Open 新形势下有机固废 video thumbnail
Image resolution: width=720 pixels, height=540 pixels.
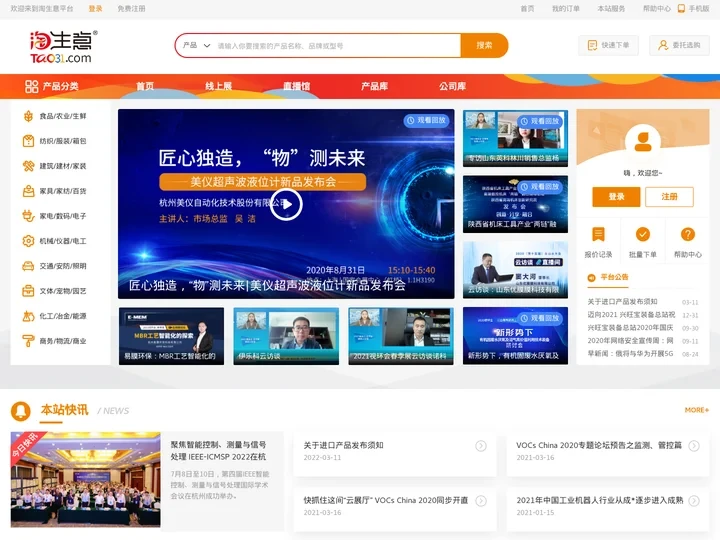(515, 336)
